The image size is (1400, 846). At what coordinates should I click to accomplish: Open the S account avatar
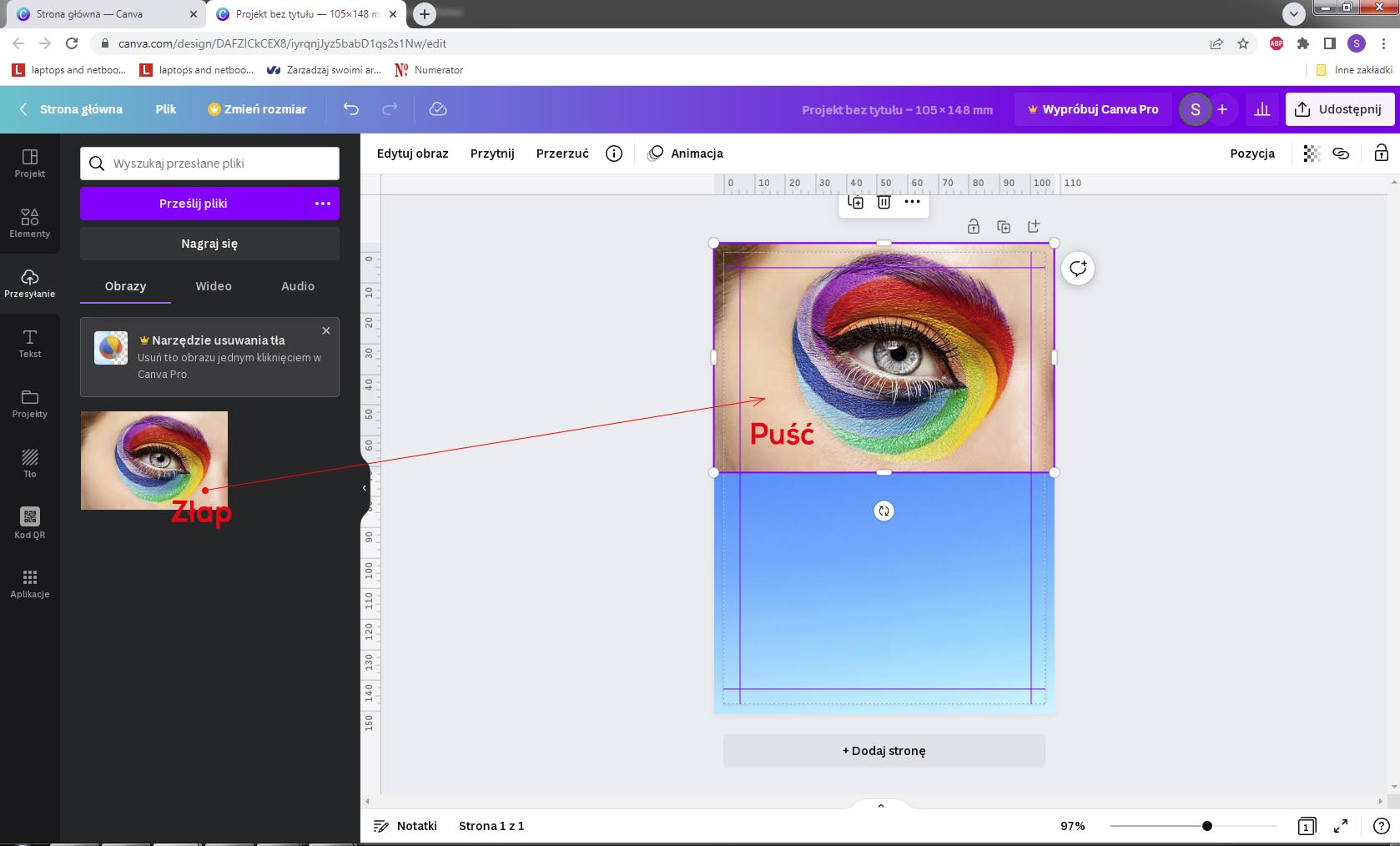click(x=1195, y=109)
